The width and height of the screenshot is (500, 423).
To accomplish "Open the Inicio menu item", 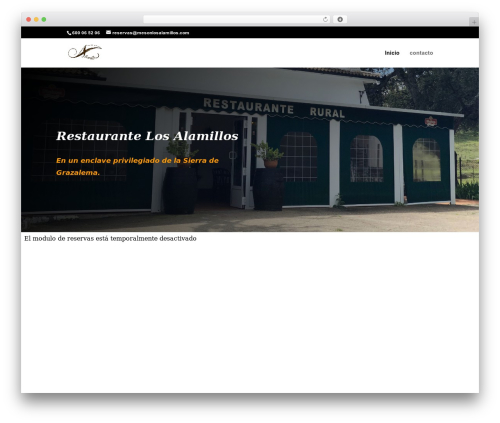I will point(392,53).
